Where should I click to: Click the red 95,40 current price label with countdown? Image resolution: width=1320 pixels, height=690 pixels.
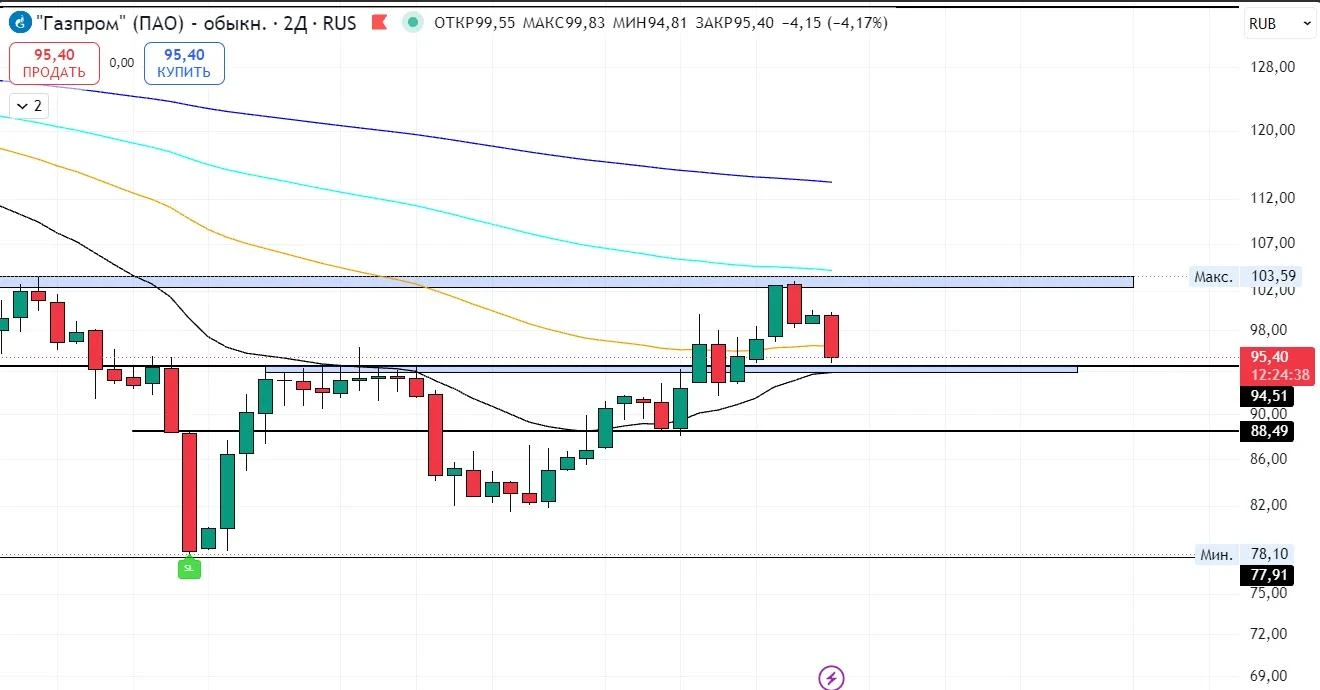(1276, 366)
